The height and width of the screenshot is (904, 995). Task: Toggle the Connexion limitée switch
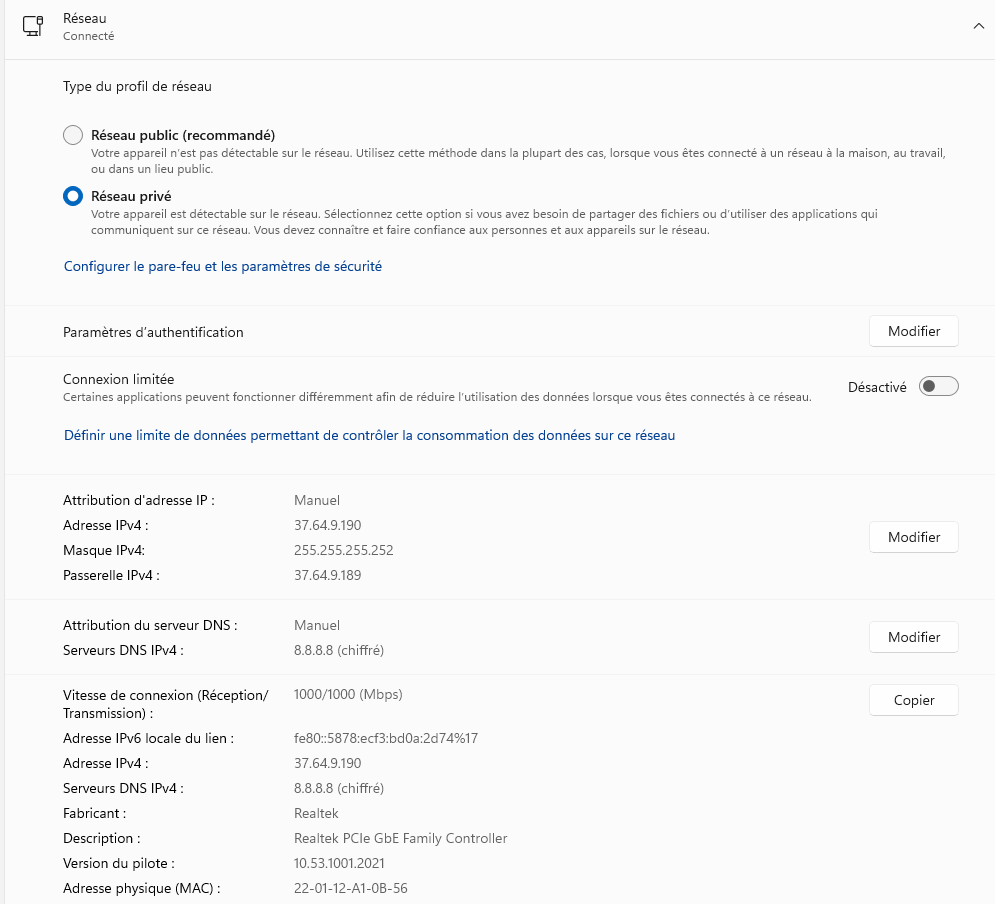[938, 386]
